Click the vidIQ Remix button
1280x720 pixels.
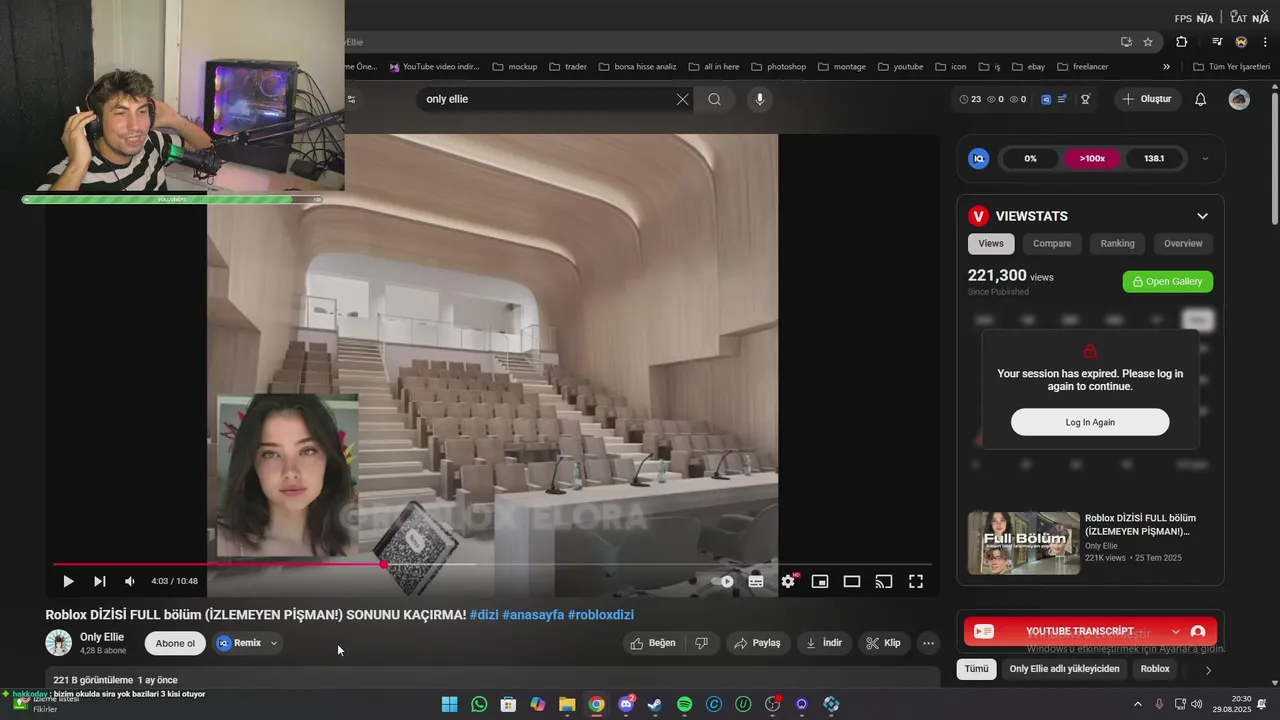click(x=239, y=643)
